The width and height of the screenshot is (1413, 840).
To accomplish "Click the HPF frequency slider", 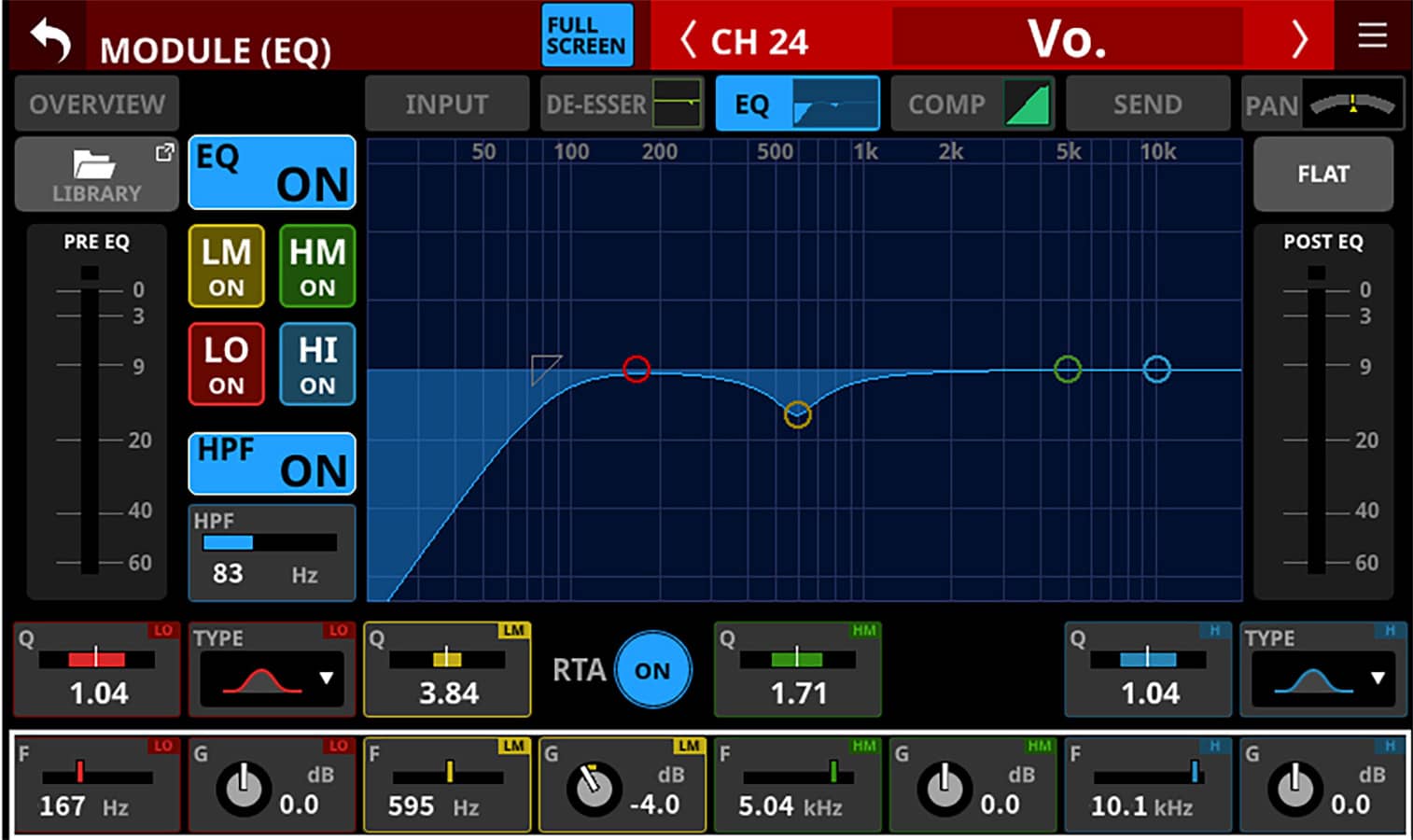I will point(270,543).
